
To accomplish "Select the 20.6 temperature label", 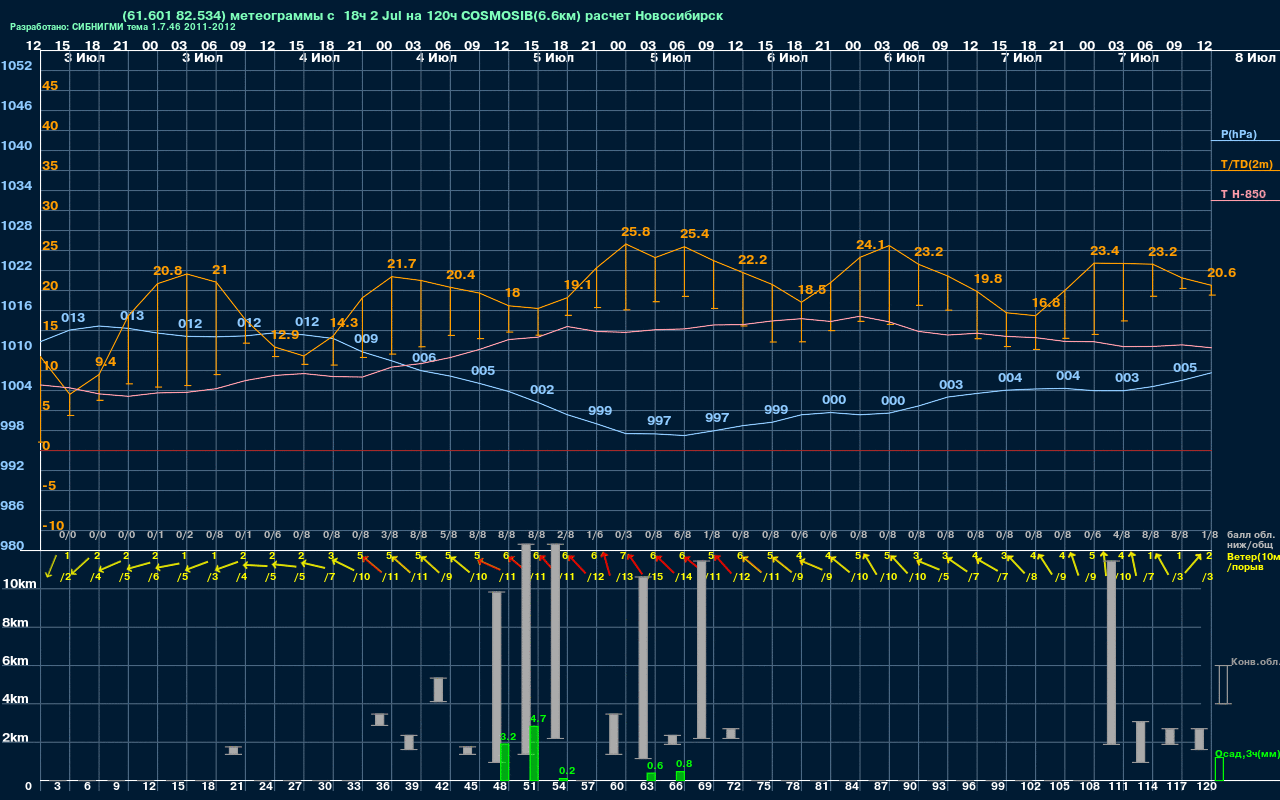I will (1221, 273).
